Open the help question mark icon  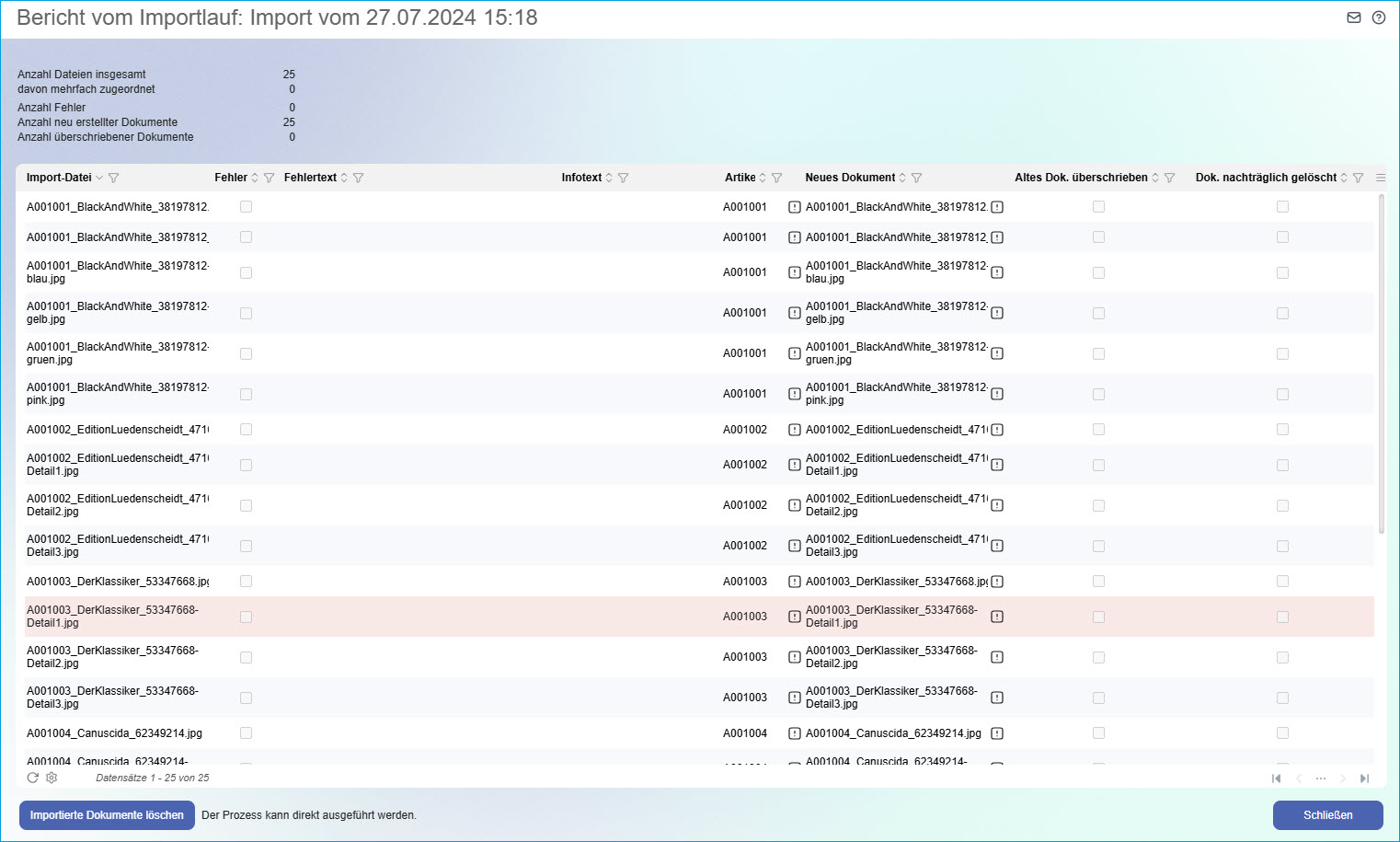1378,17
